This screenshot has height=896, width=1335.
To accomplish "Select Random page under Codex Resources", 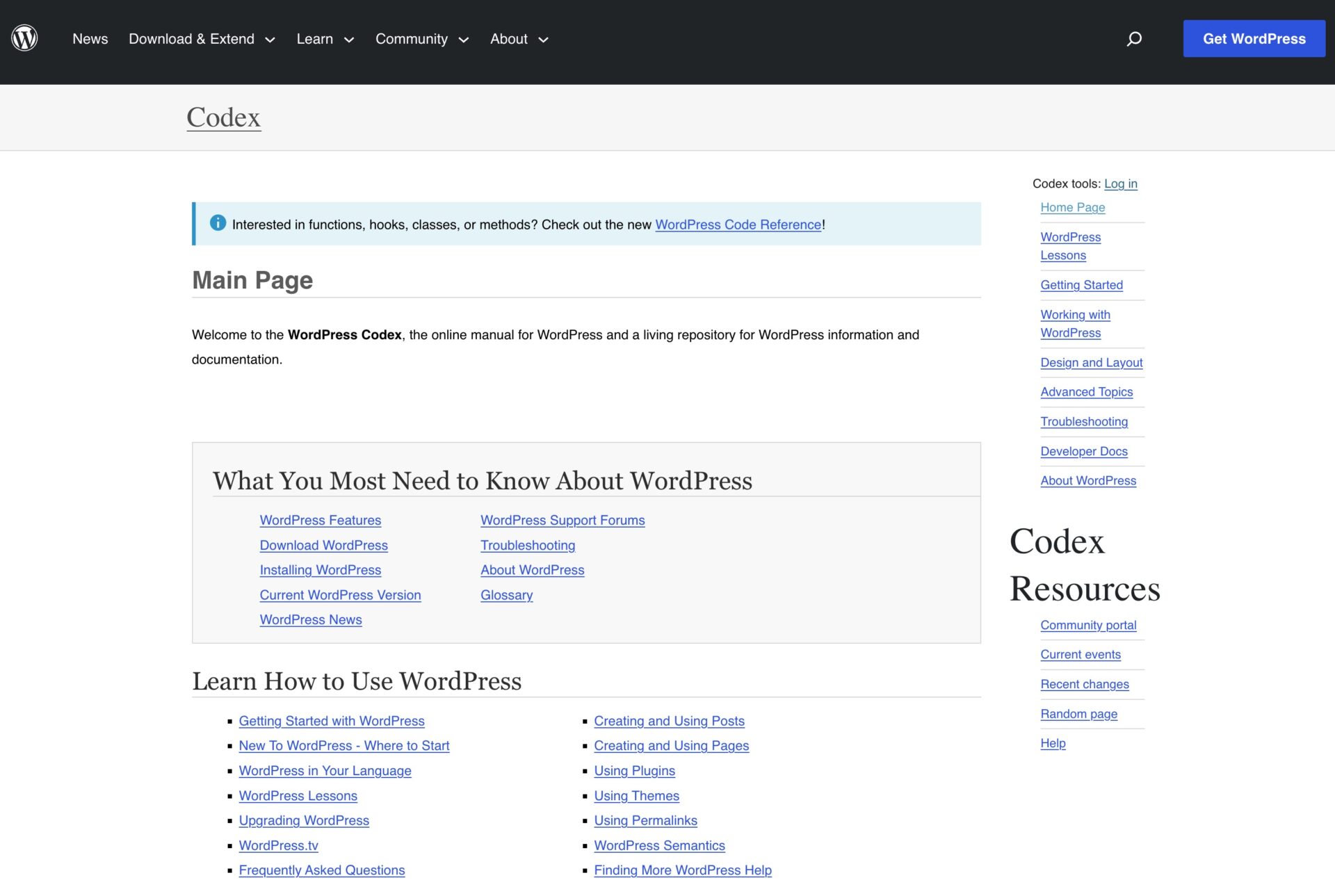I will pyautogui.click(x=1078, y=714).
